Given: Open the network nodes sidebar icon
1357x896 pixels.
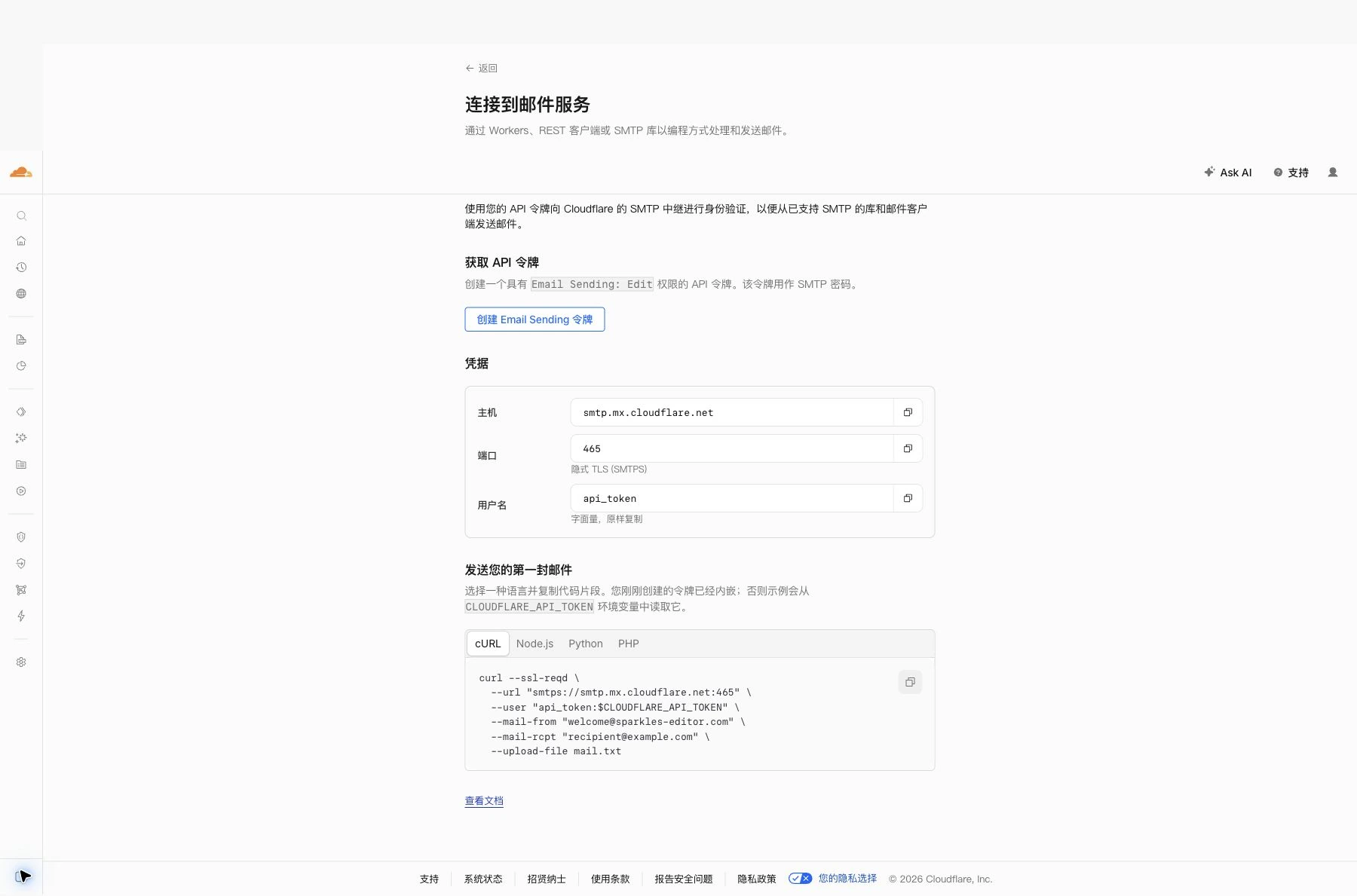Looking at the screenshot, I should pyautogui.click(x=21, y=590).
